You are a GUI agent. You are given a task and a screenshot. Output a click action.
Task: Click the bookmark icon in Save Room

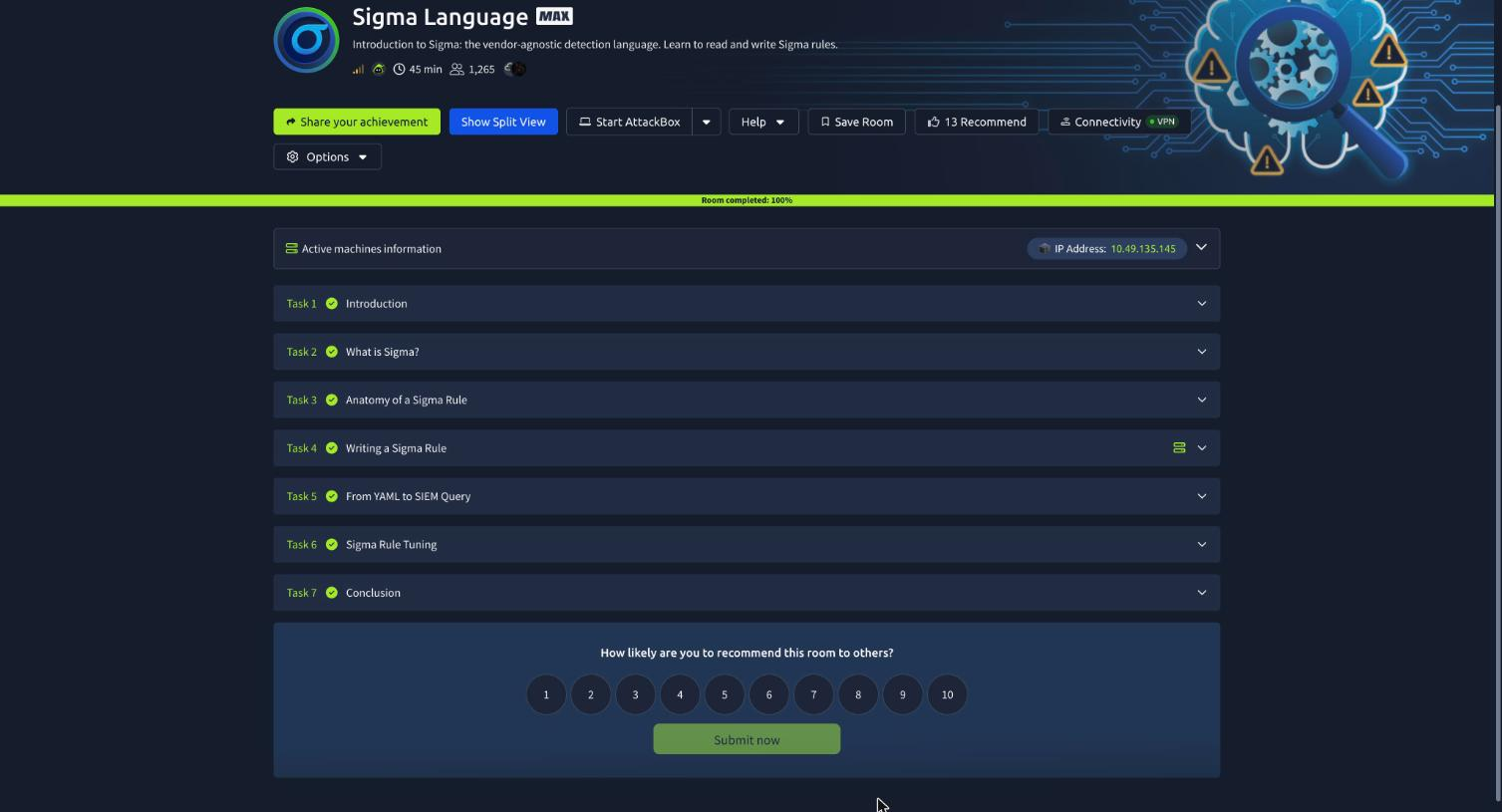tap(824, 122)
